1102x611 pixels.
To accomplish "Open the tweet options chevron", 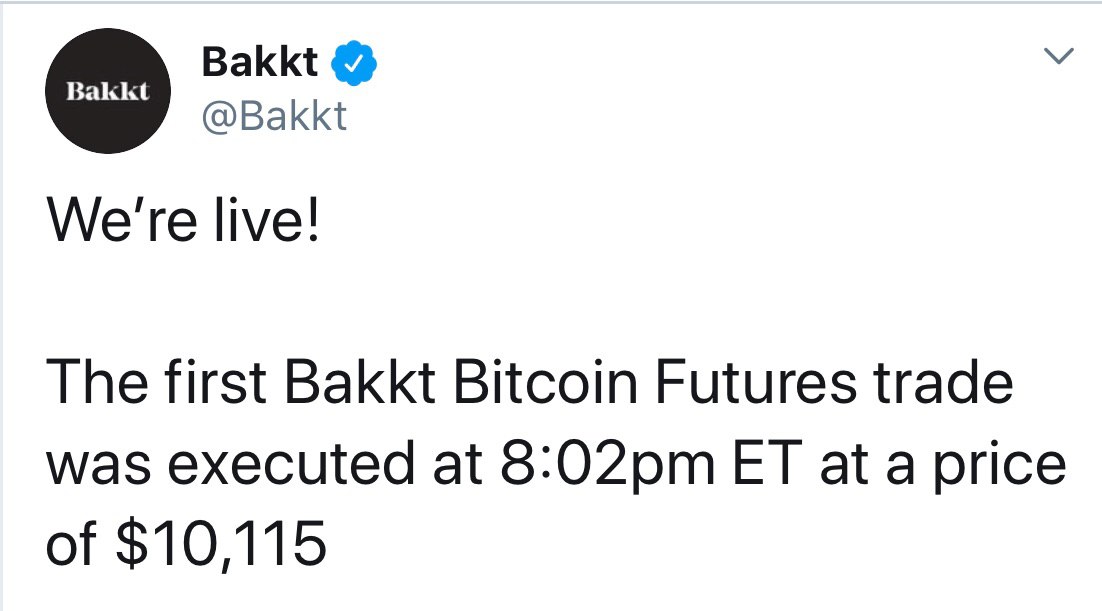I will point(1058,54).
